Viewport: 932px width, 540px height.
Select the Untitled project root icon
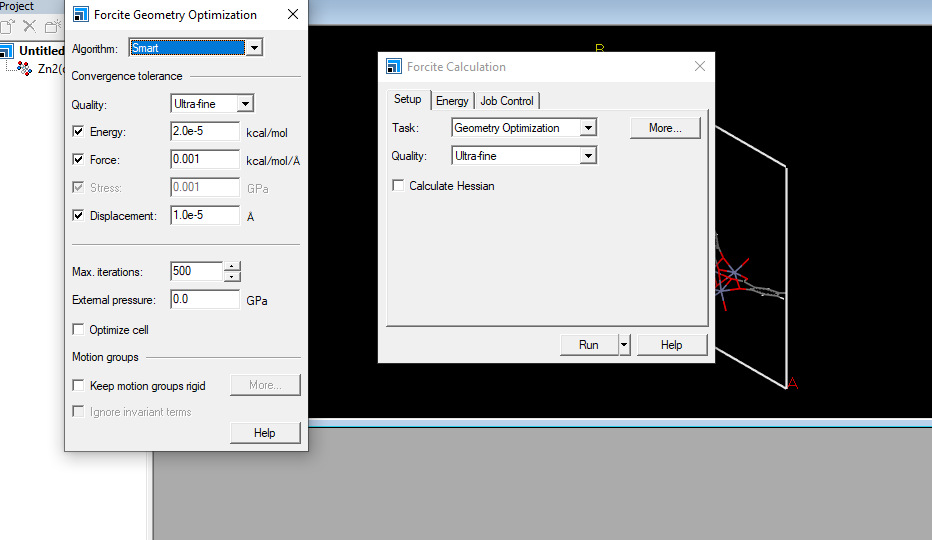(7, 51)
